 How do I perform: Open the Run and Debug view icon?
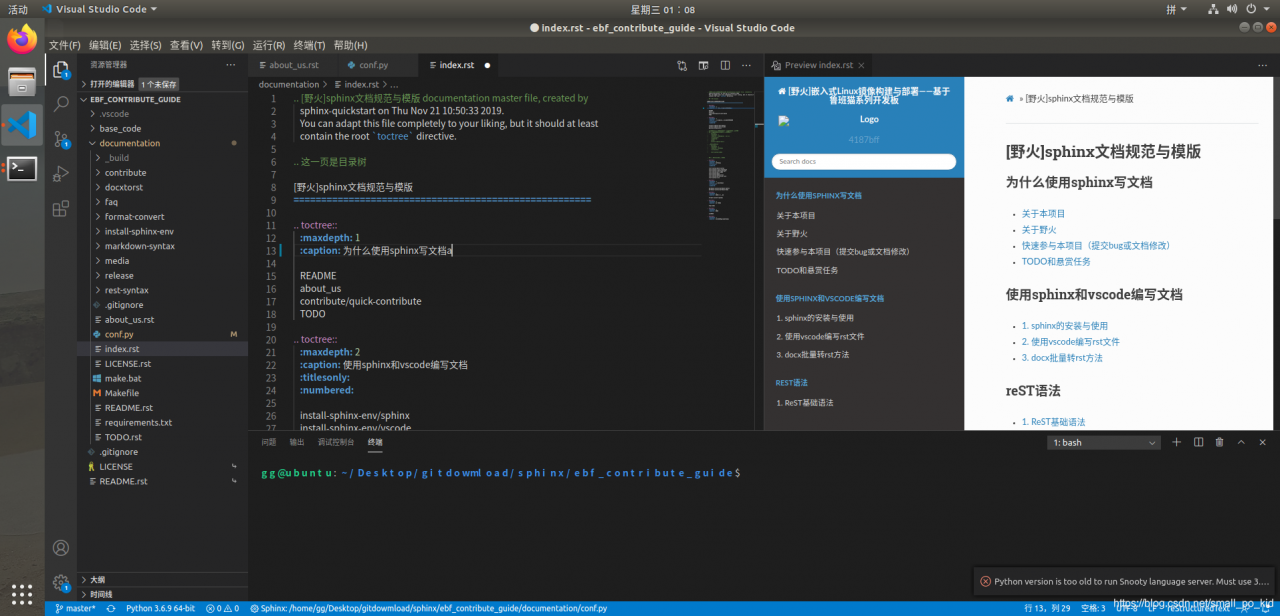(x=61, y=173)
